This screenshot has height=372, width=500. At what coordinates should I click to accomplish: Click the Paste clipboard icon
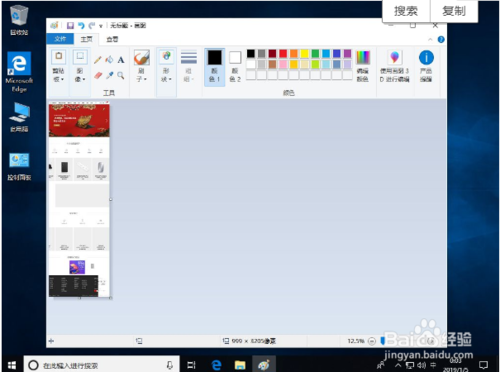[59, 56]
